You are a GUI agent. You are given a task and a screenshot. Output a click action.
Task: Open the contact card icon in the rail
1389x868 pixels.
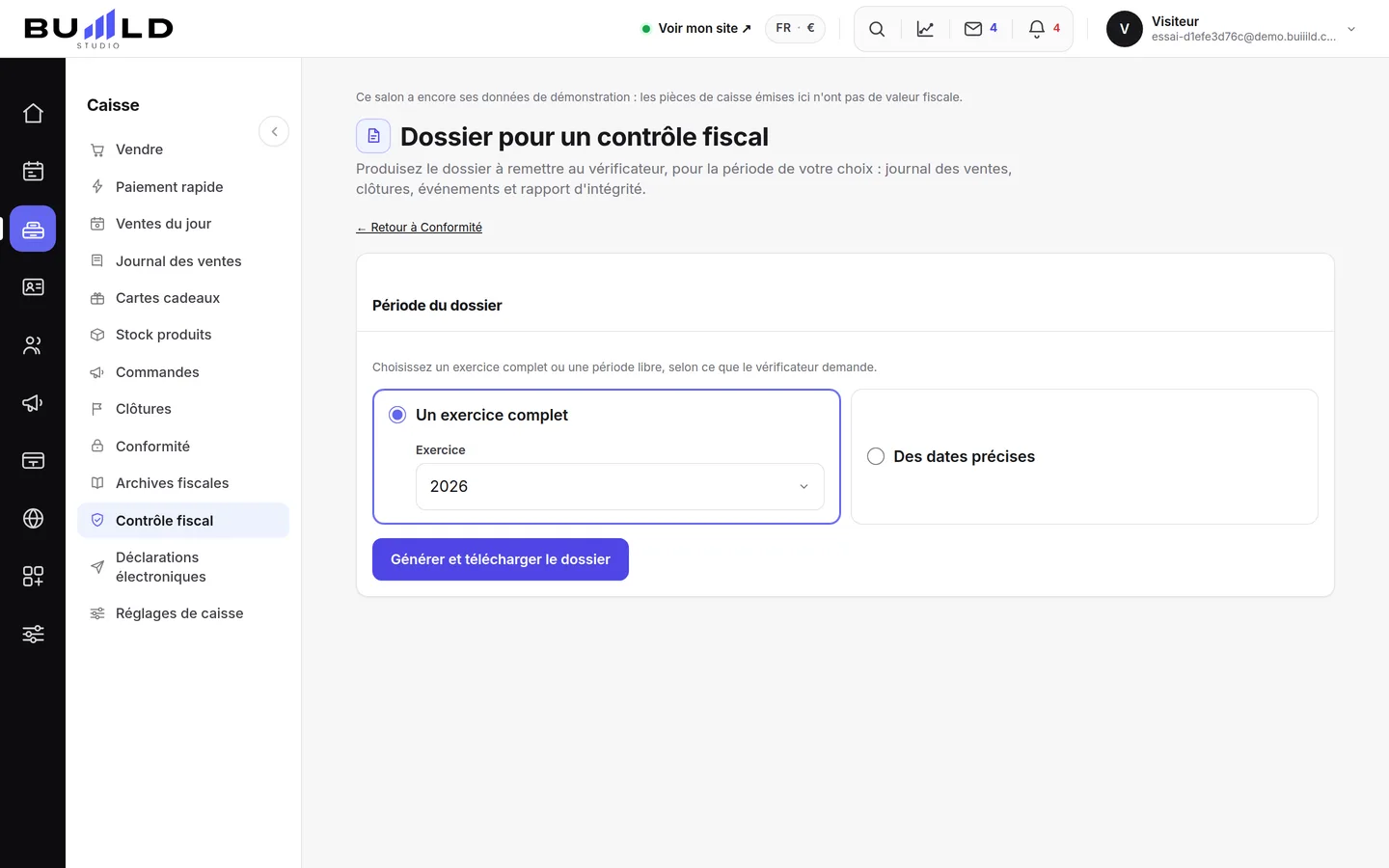[33, 287]
